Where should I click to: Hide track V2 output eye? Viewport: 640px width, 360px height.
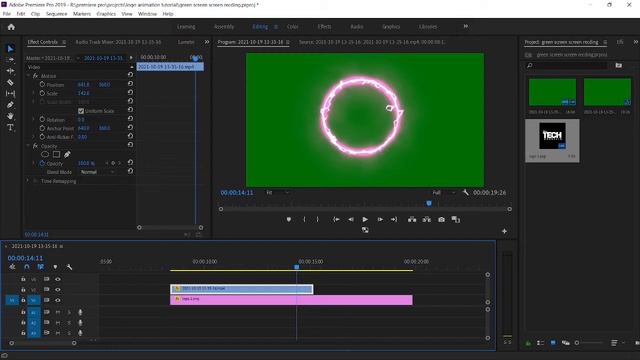(58, 289)
